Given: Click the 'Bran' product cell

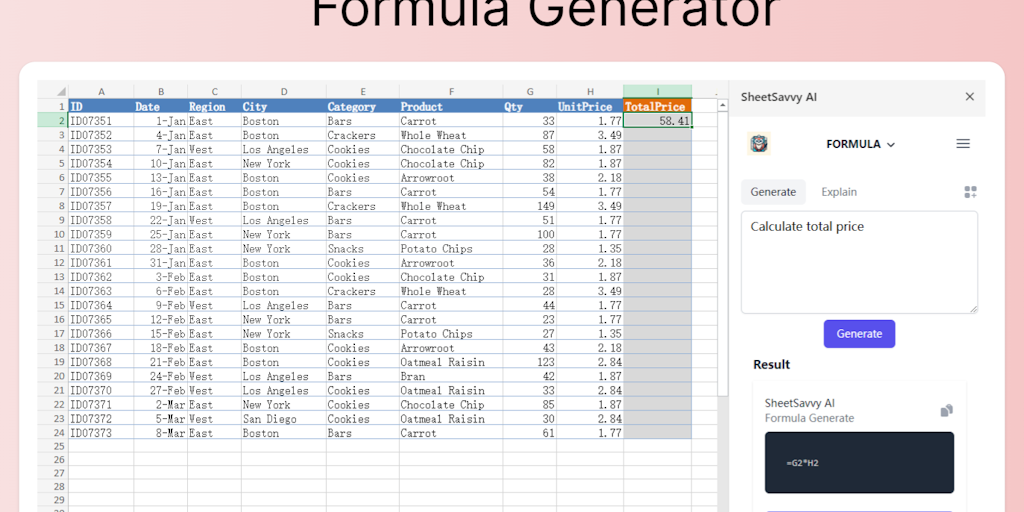Looking at the screenshot, I should point(451,376).
